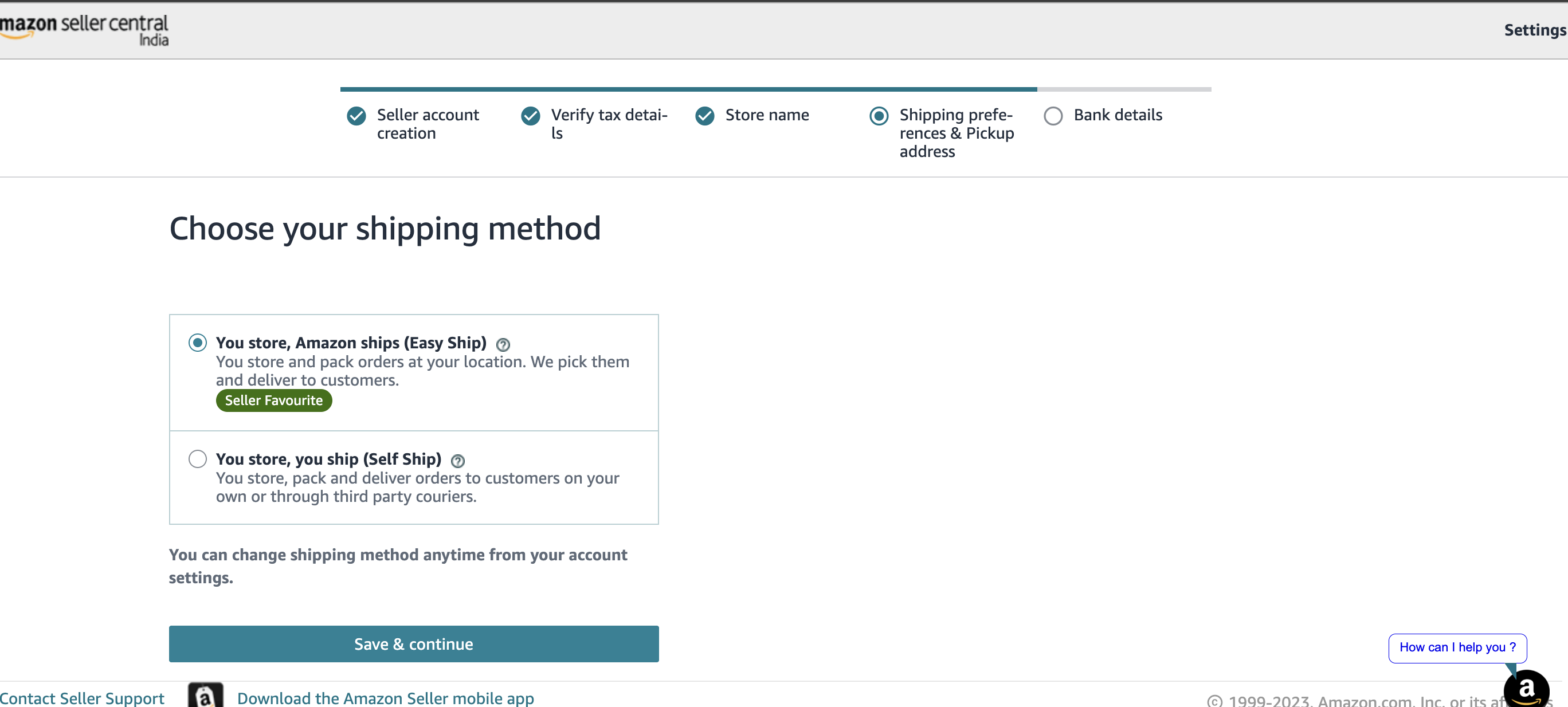Click Shipping preferences current step indicator
The width and height of the screenshot is (1568, 707).
(879, 116)
